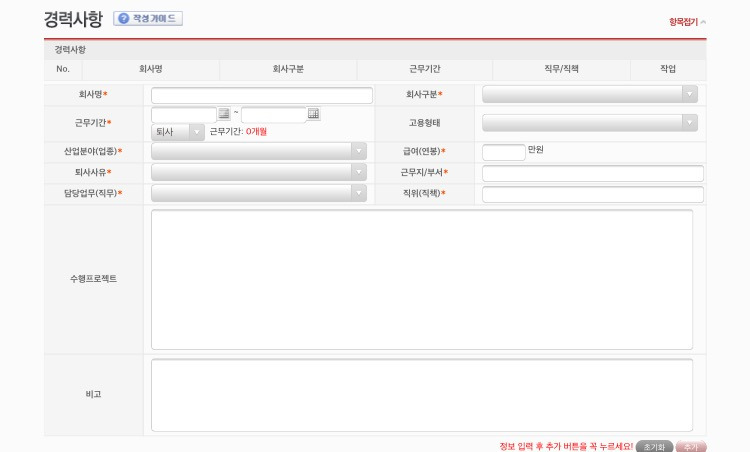
Task: Click the 회사구분 column header
Action: (x=288, y=69)
